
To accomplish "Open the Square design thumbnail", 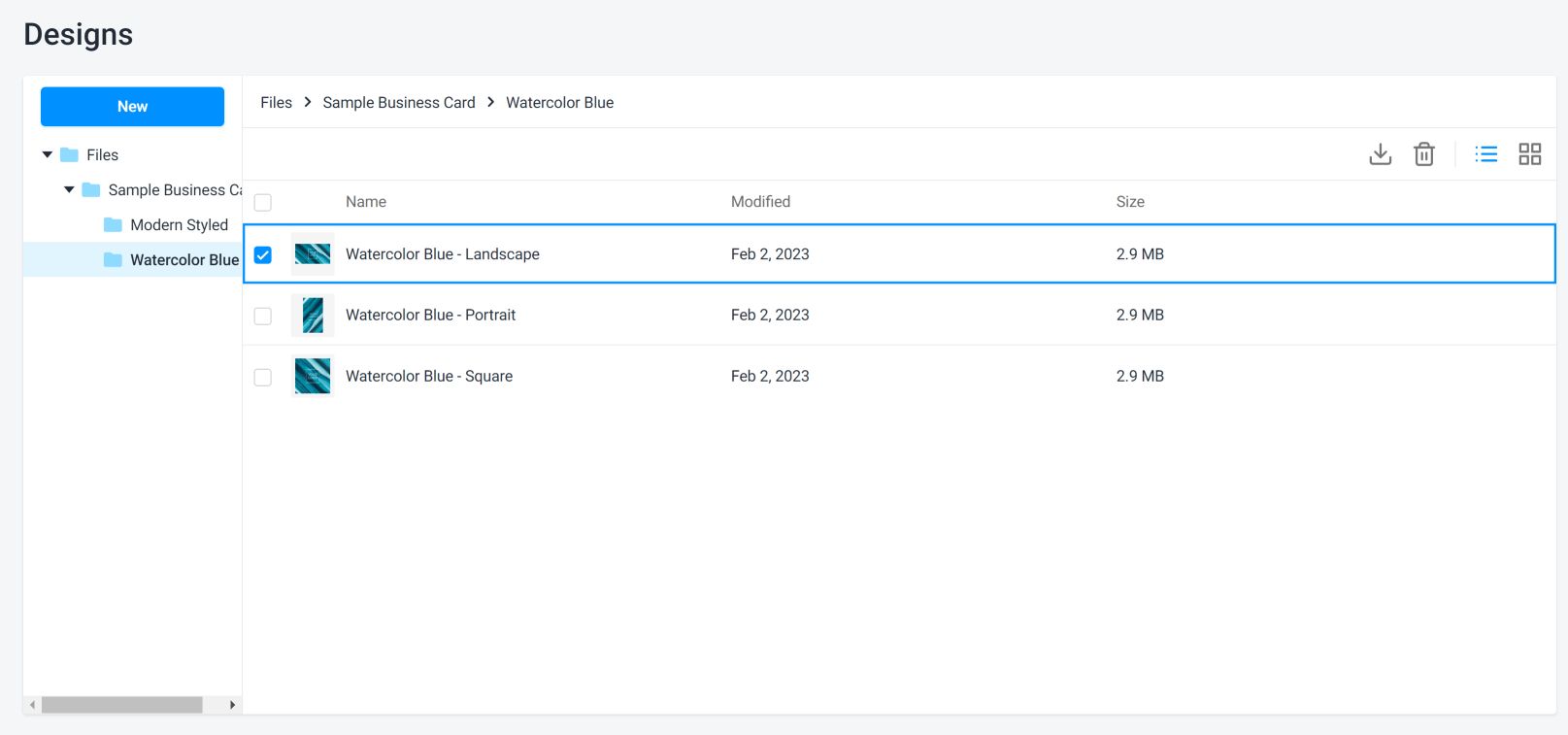I will 313,377.
